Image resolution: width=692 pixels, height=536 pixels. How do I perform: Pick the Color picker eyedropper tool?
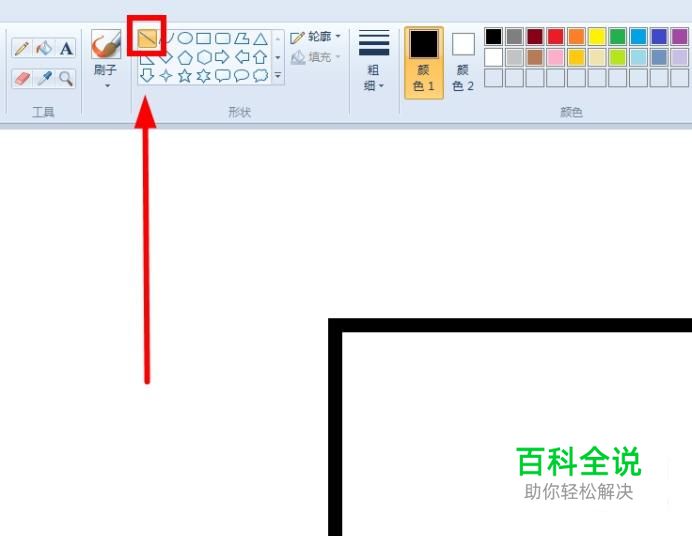tap(44, 79)
